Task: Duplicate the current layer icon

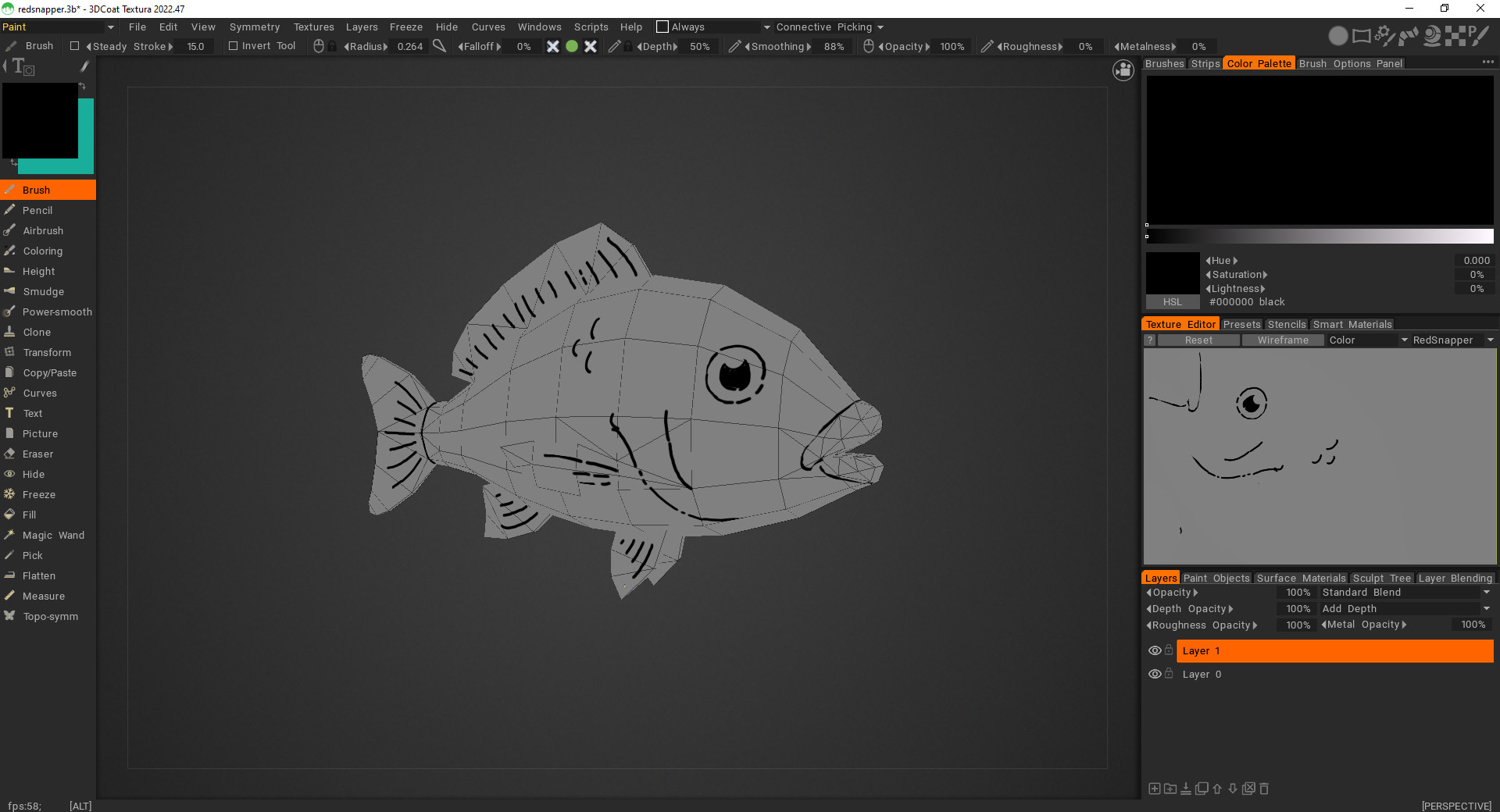Action: pyautogui.click(x=1202, y=789)
